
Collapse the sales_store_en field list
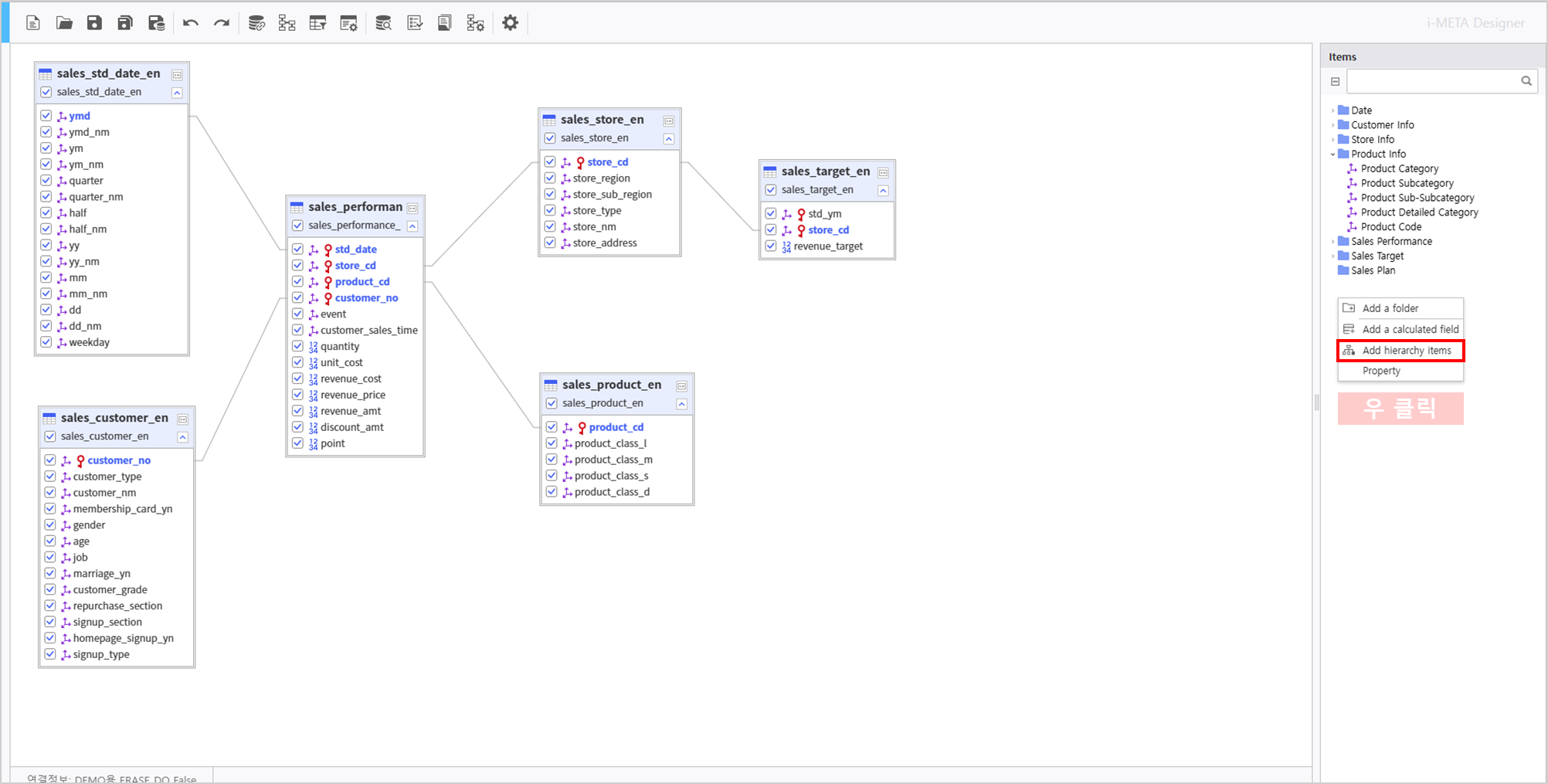tap(669, 139)
